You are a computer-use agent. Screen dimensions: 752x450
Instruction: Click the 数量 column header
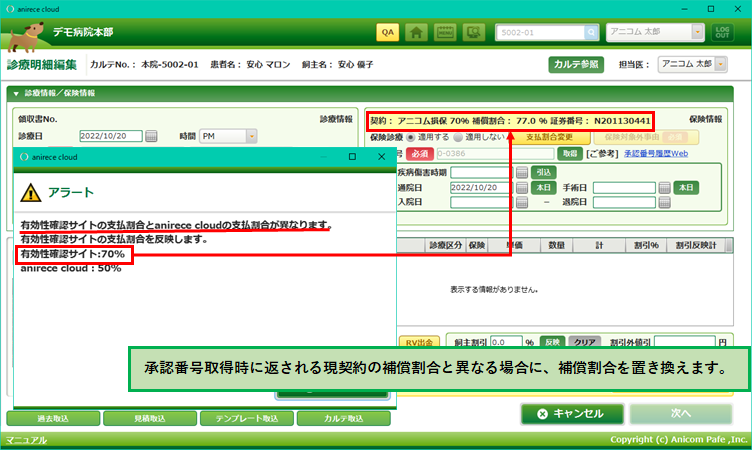556,245
